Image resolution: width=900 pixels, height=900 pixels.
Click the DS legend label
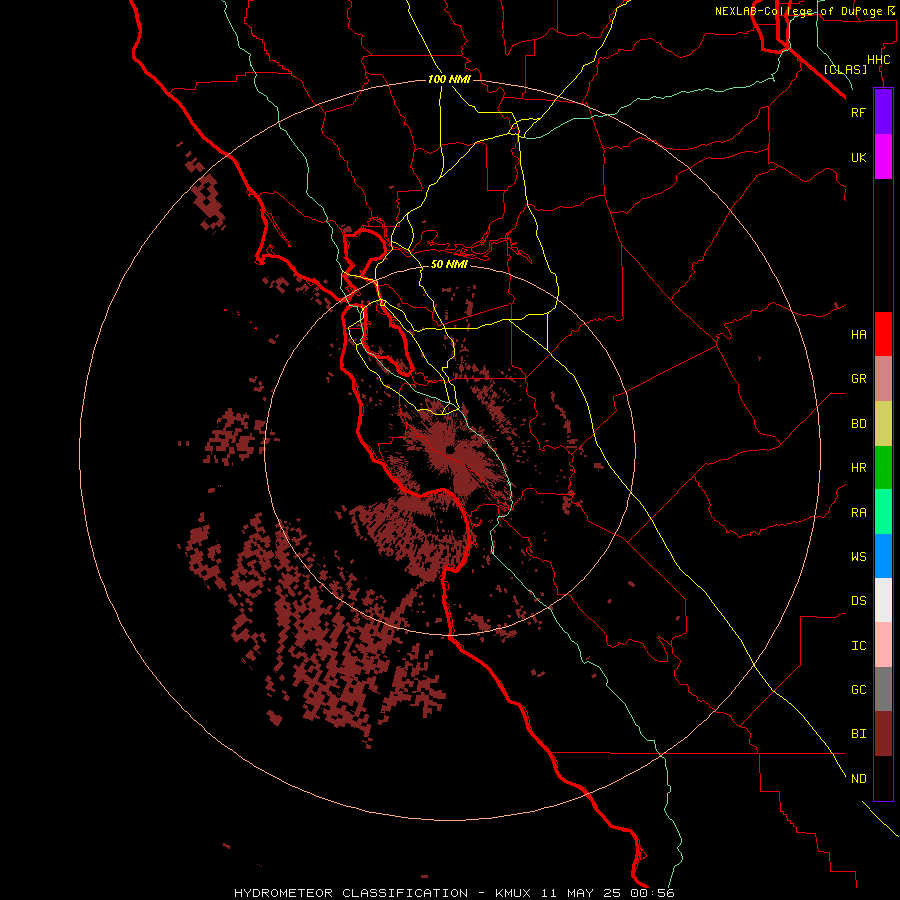[858, 601]
